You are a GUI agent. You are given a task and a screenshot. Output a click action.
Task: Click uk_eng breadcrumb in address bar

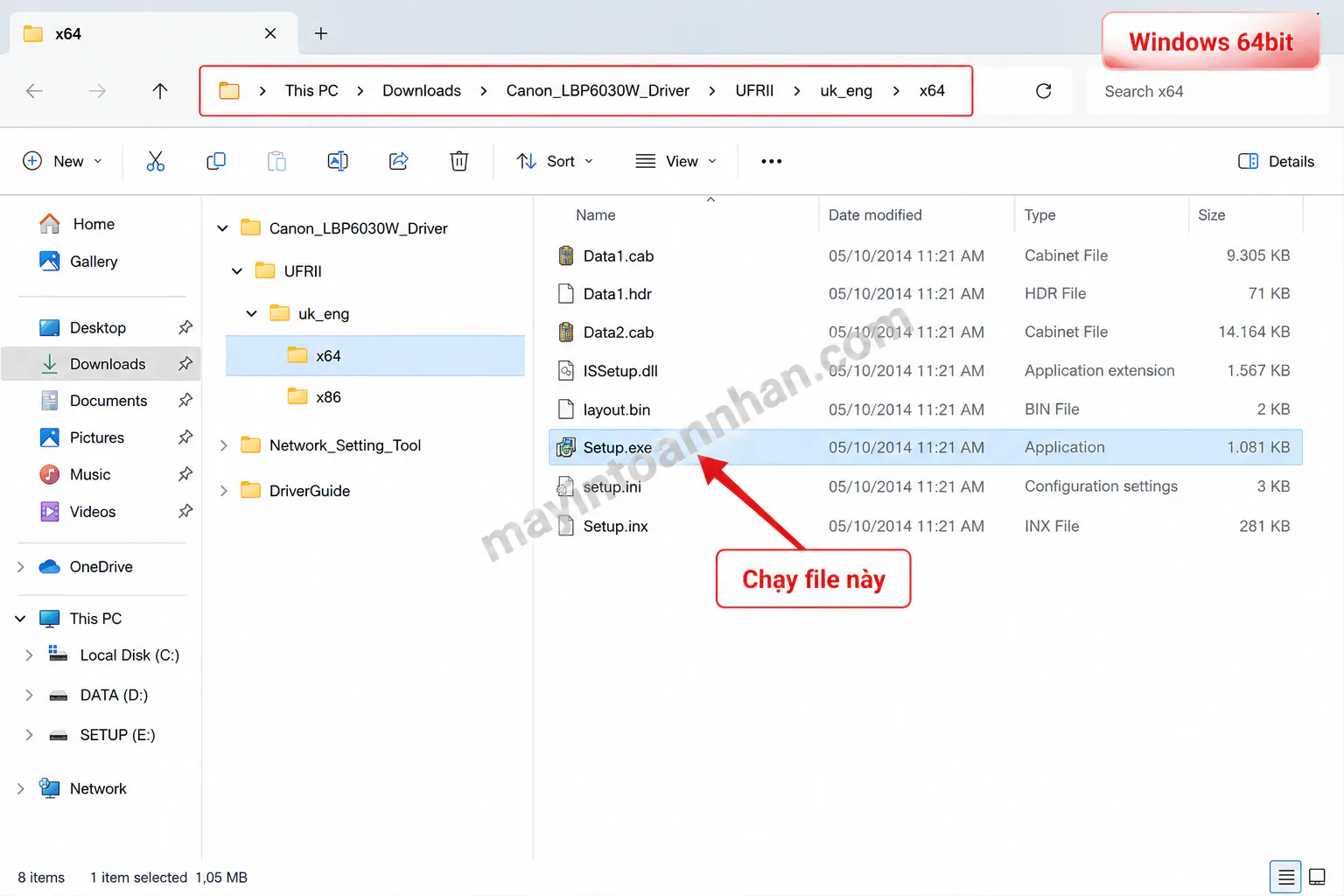tap(846, 91)
